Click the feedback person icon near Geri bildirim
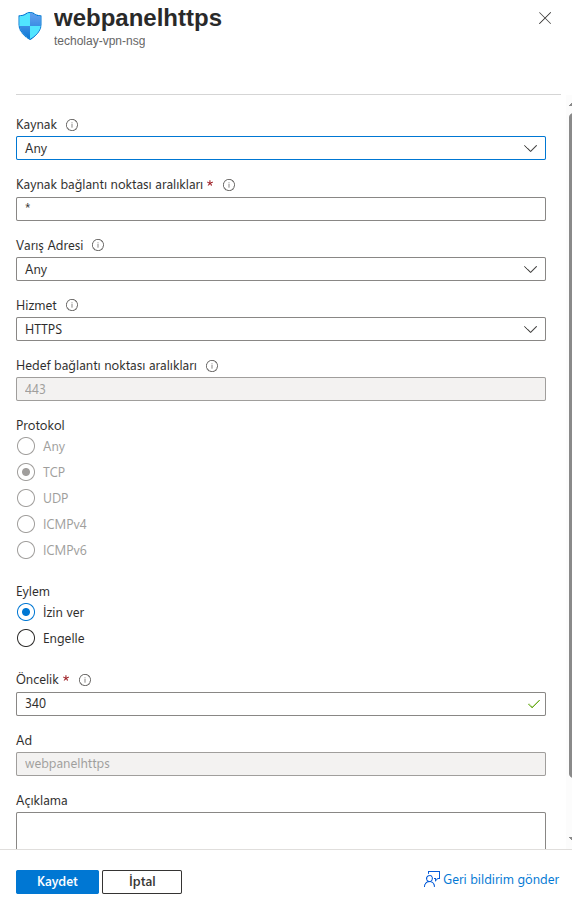This screenshot has width=572, height=905. click(x=432, y=880)
